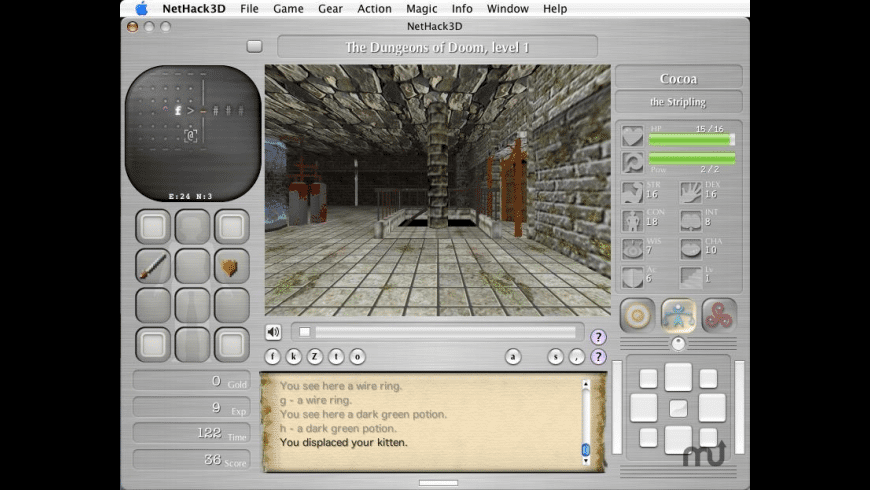Click the round knob above the direction pad
The height and width of the screenshot is (490, 870).
point(678,344)
